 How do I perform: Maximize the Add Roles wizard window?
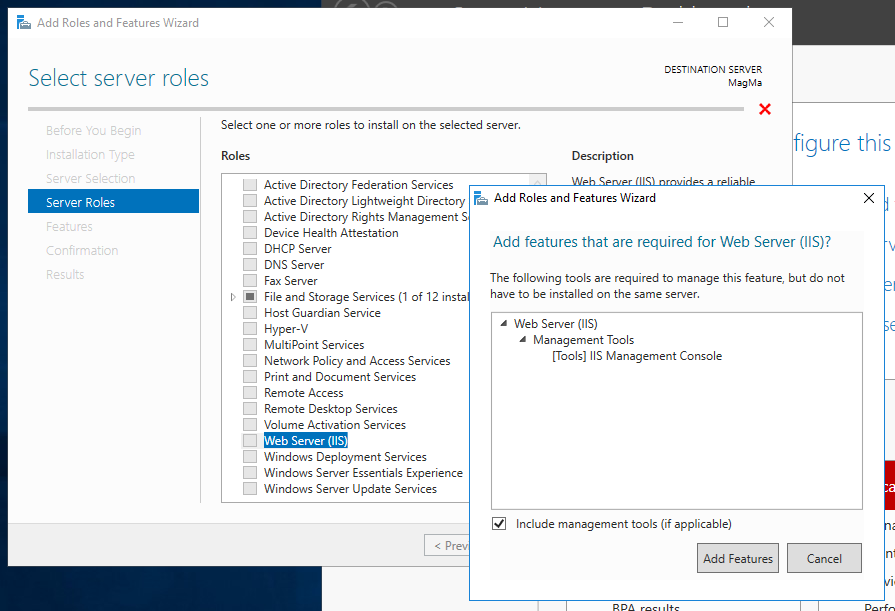pyautogui.click(x=723, y=22)
